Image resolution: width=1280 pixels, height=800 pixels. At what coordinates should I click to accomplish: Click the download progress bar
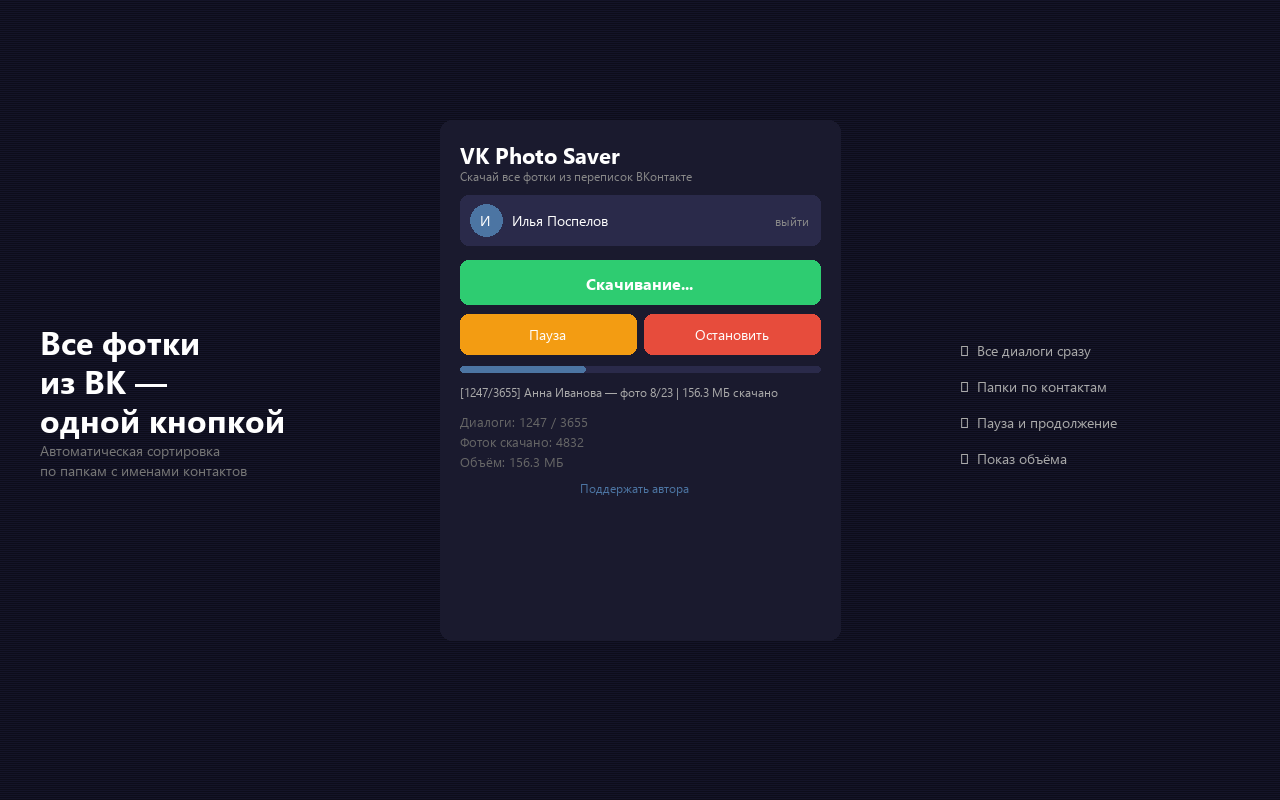(640, 370)
